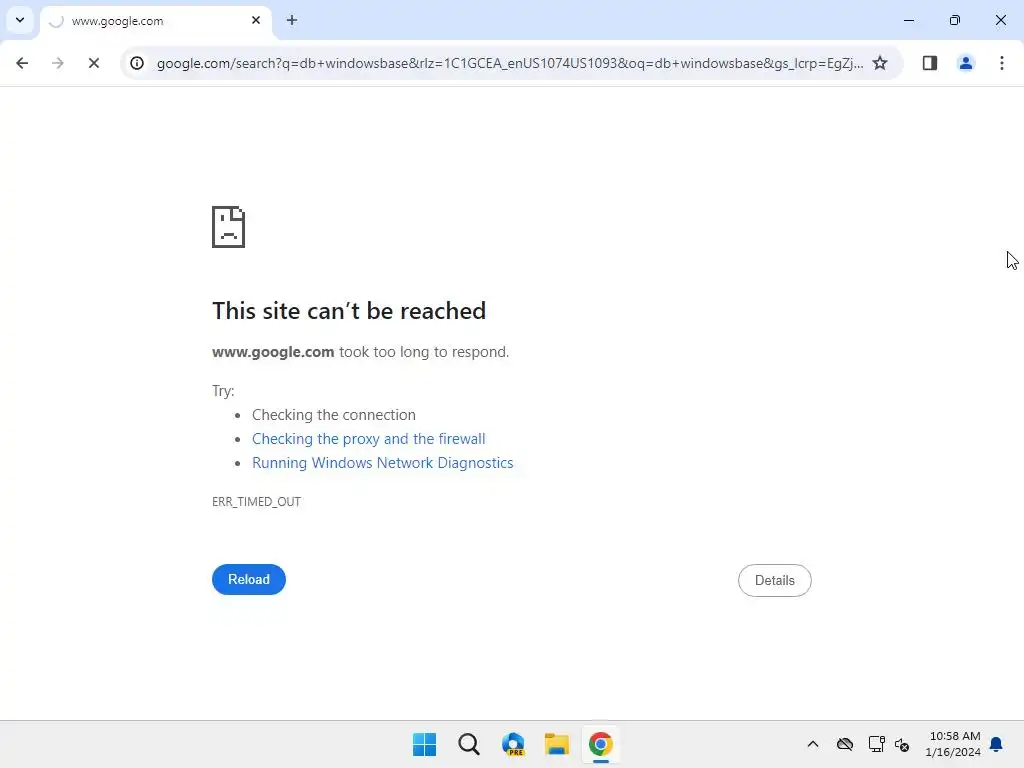Open the Chrome three-dot menu
The image size is (1024, 768).
pos(1002,63)
